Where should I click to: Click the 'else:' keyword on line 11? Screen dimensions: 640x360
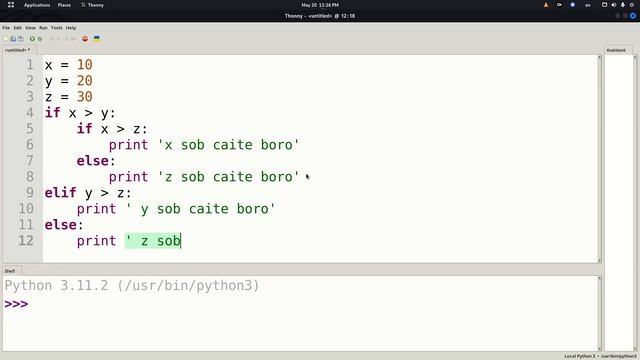pyautogui.click(x=64, y=225)
